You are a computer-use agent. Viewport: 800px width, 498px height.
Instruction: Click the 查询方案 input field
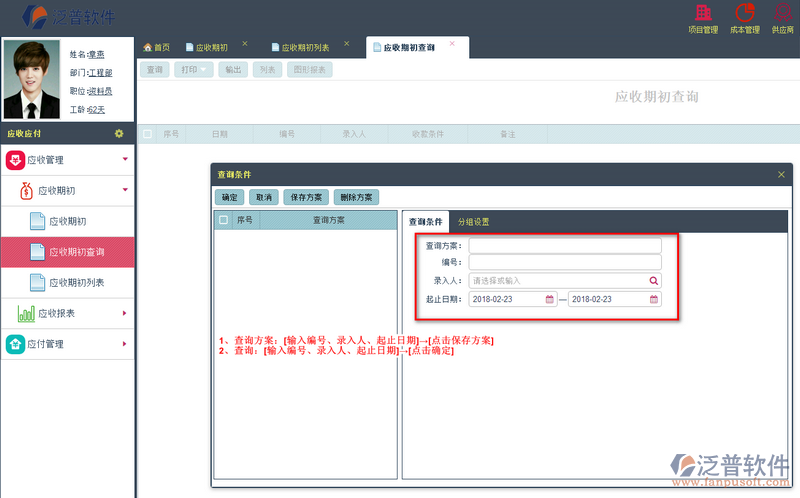[x=565, y=245]
